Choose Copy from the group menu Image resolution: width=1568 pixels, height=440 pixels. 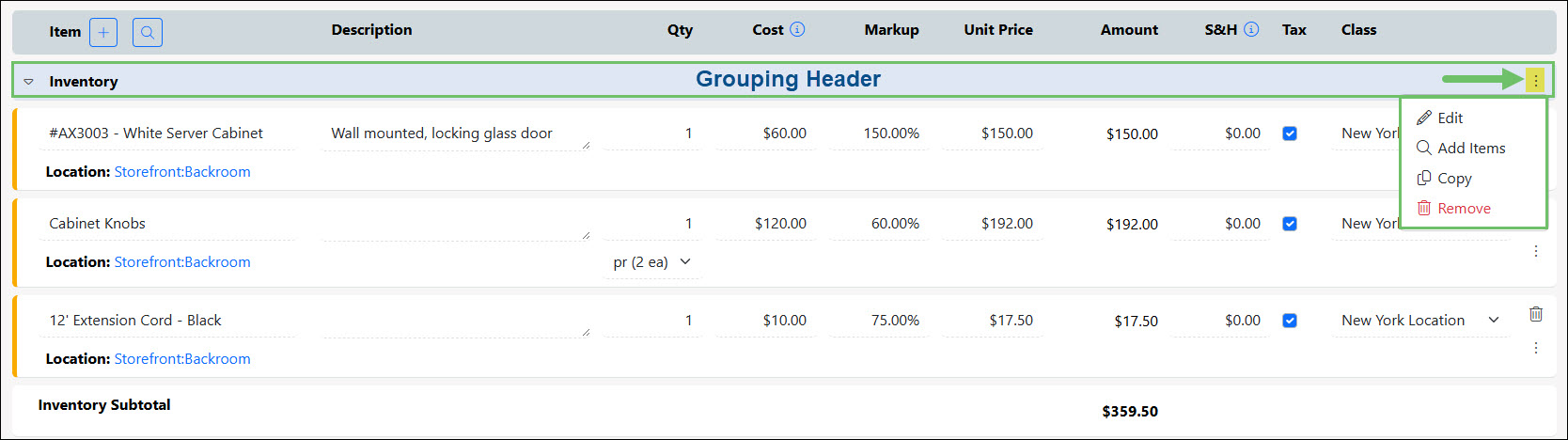(x=1444, y=178)
